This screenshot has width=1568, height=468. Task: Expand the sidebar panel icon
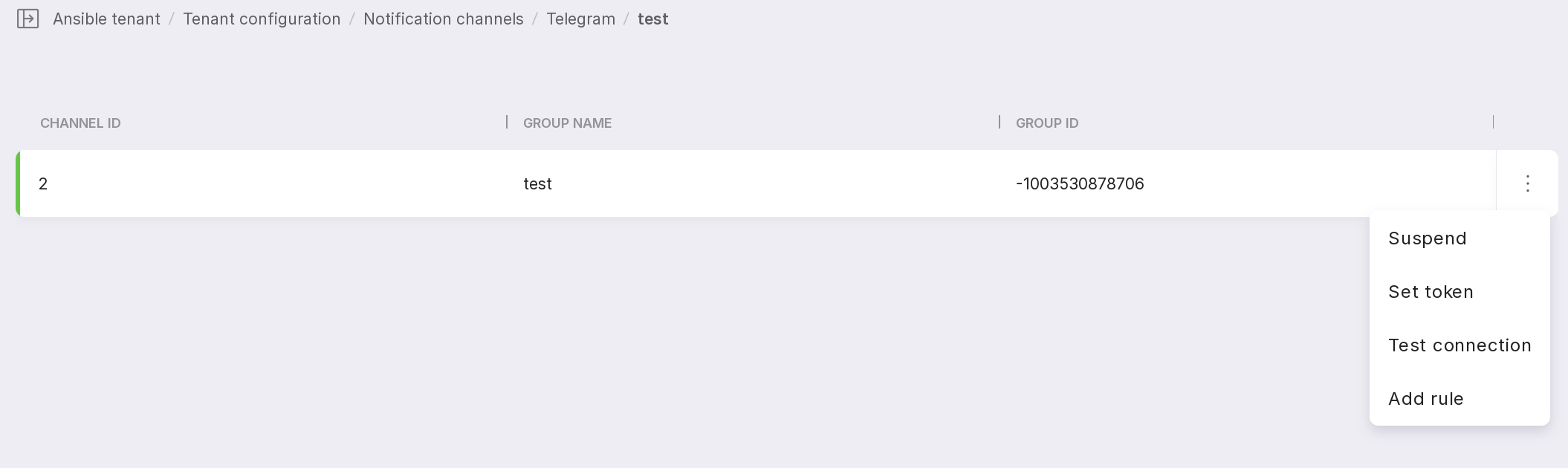pos(27,19)
